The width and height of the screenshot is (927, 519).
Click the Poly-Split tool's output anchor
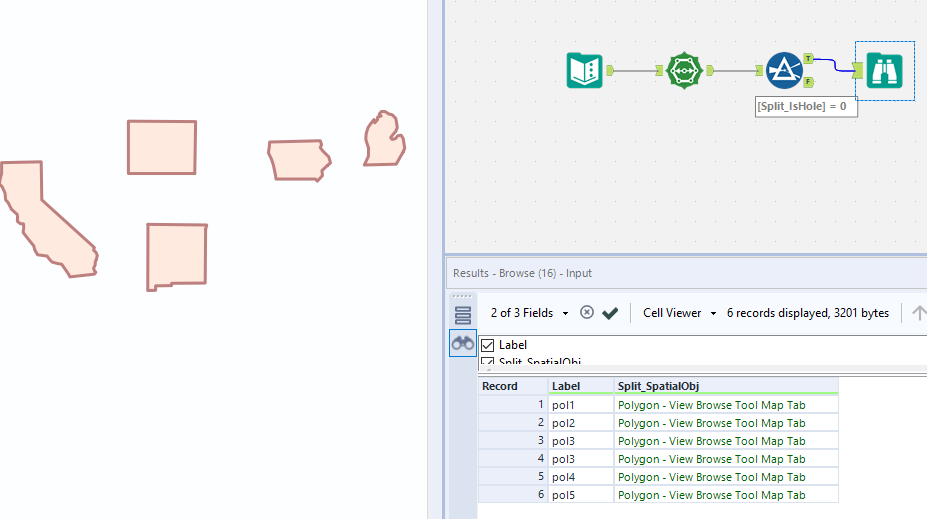(710, 70)
